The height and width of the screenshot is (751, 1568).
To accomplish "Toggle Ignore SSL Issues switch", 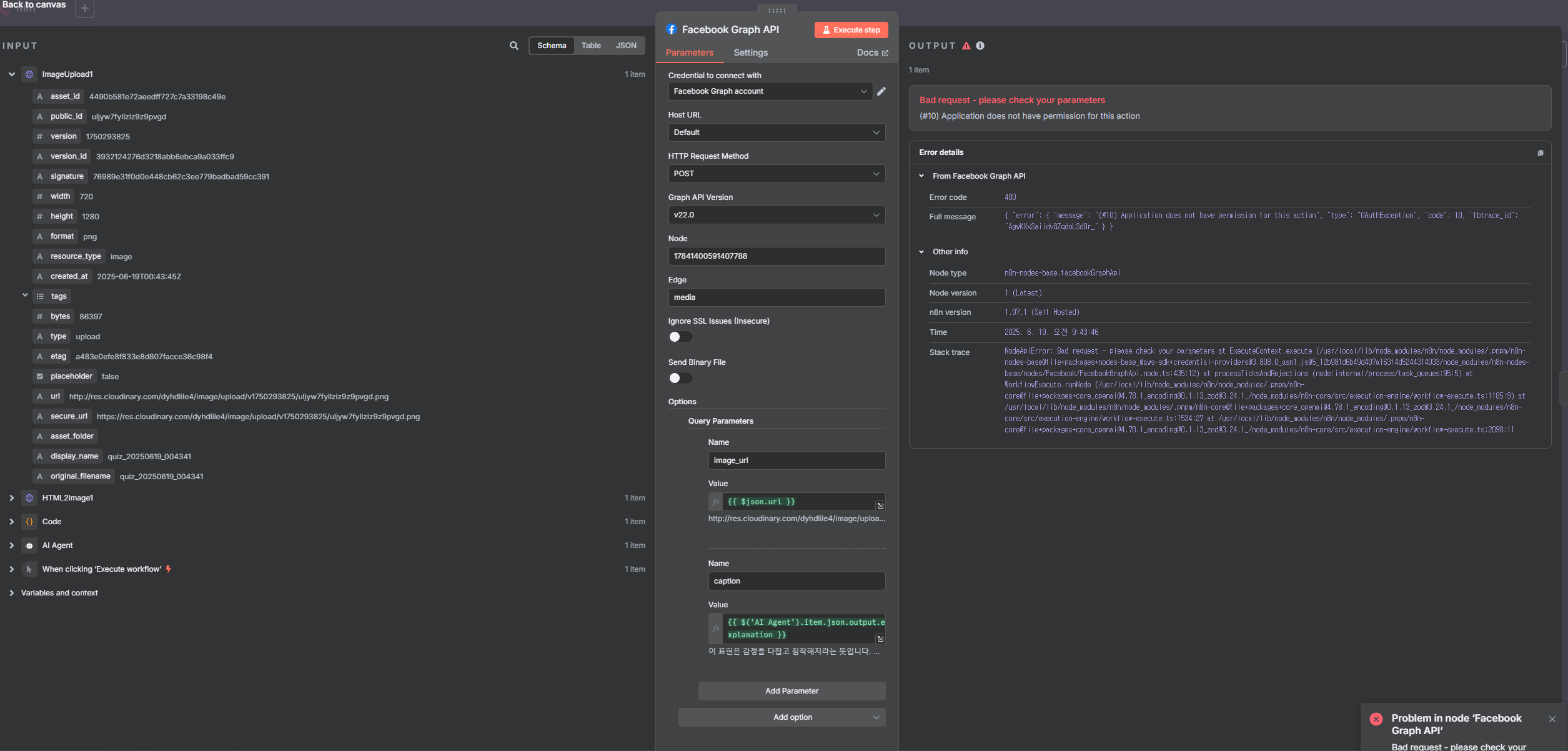I will (x=680, y=337).
